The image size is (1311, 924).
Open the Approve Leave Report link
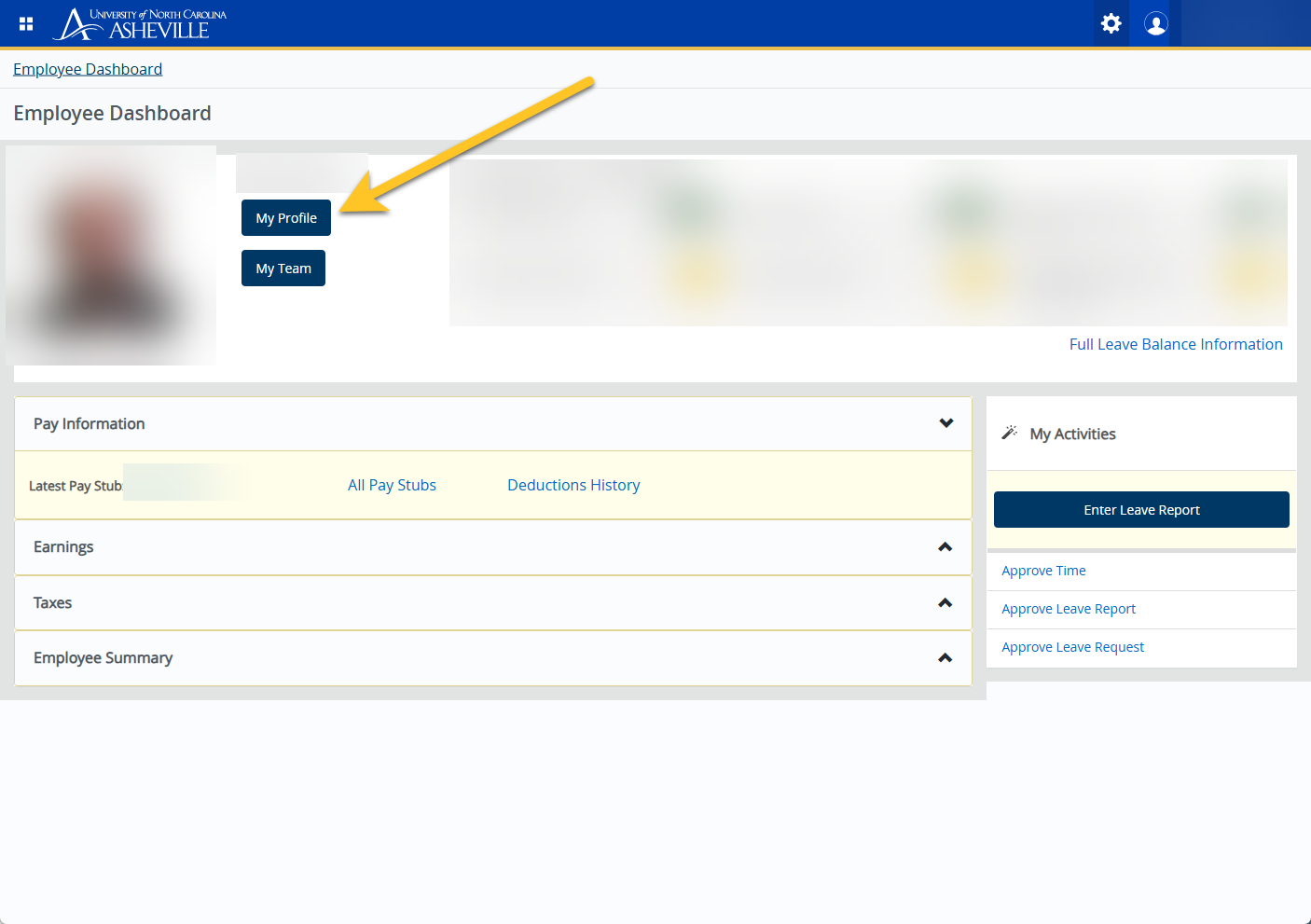coord(1069,609)
